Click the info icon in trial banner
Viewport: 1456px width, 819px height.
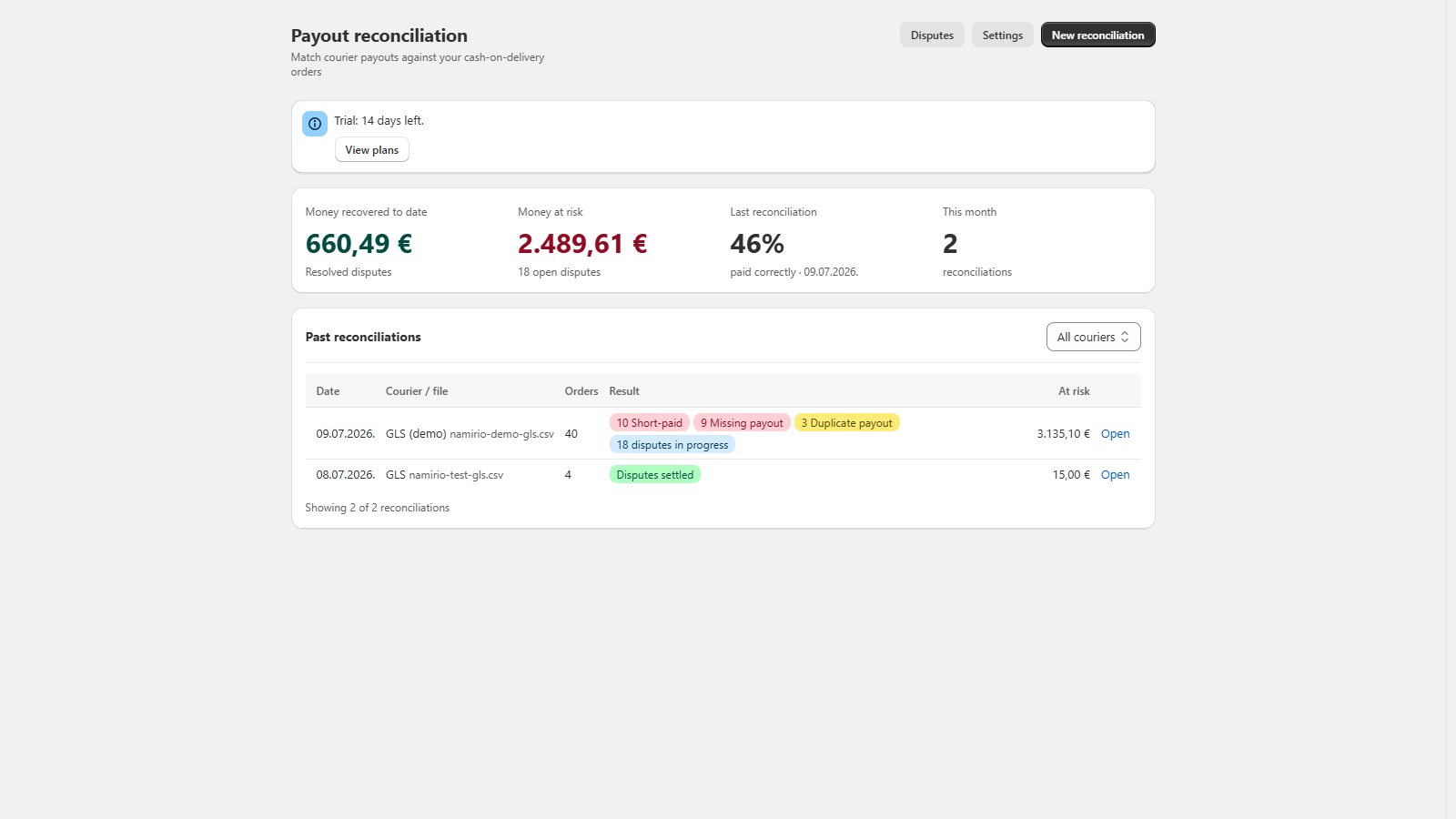pyautogui.click(x=315, y=124)
